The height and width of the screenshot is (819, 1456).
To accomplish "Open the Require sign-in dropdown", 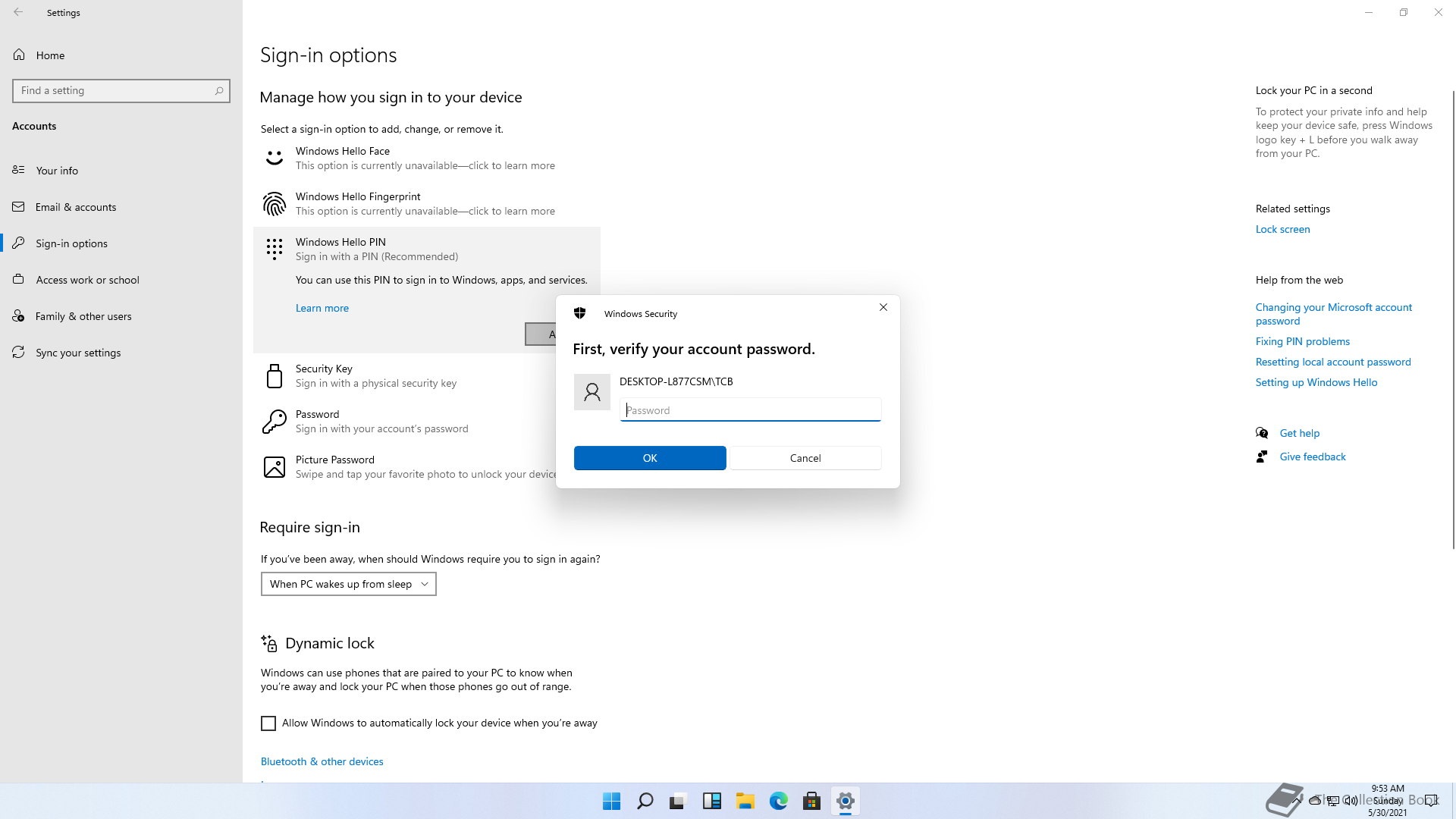I will point(349,584).
